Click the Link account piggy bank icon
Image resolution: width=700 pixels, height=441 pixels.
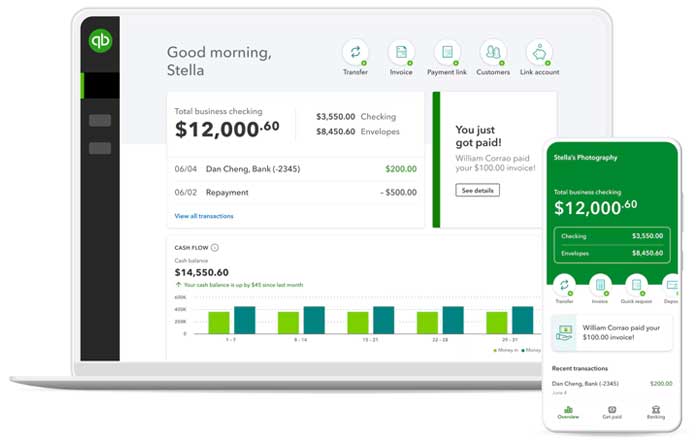(539, 53)
